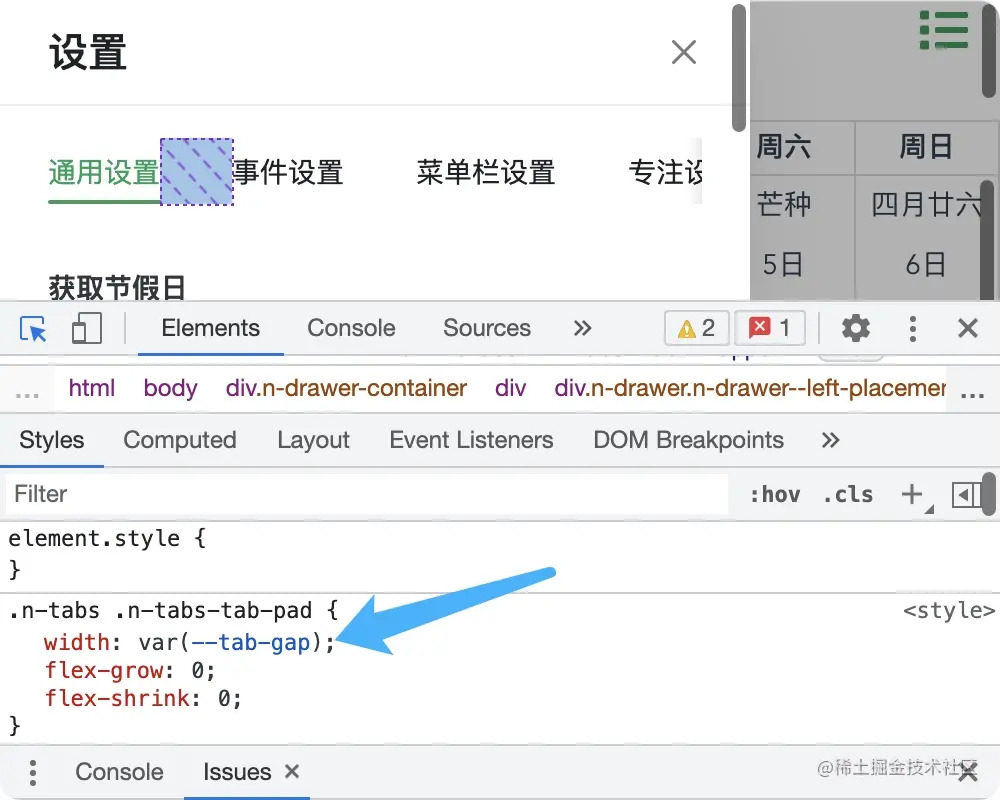1000x800 pixels.
Task: Click the errors count badge showing 1
Action: [770, 328]
